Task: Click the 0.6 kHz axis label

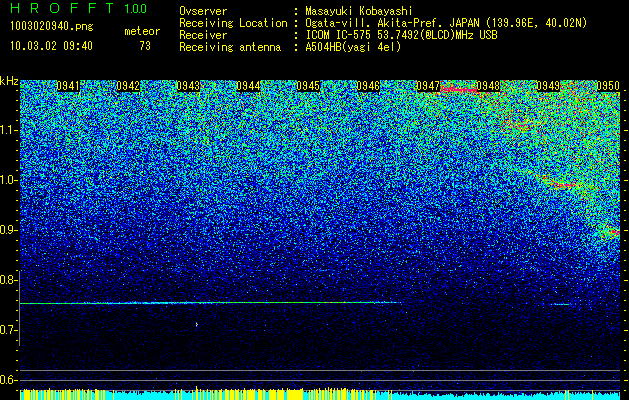Action: 8,380
